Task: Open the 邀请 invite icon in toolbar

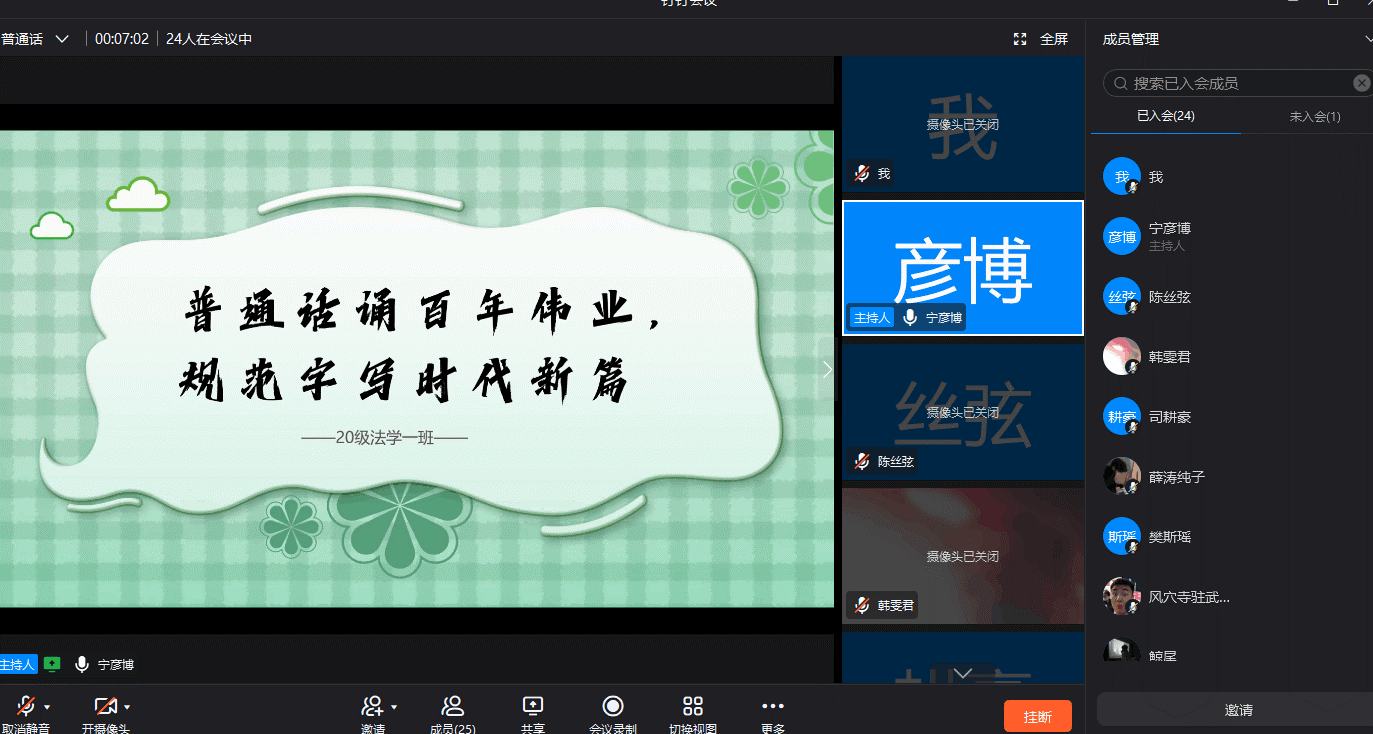Action: 372,706
